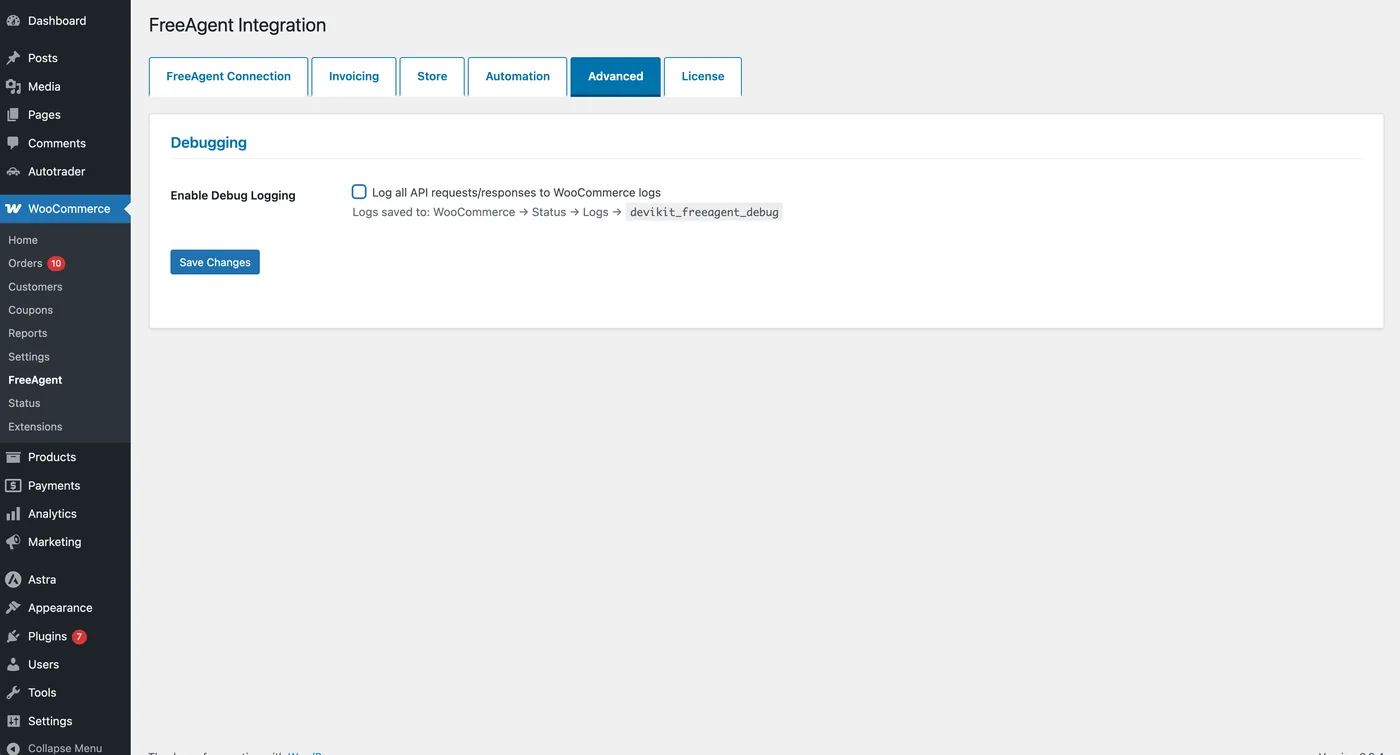
Task: Click the Orders count badge 10
Action: 56,264
